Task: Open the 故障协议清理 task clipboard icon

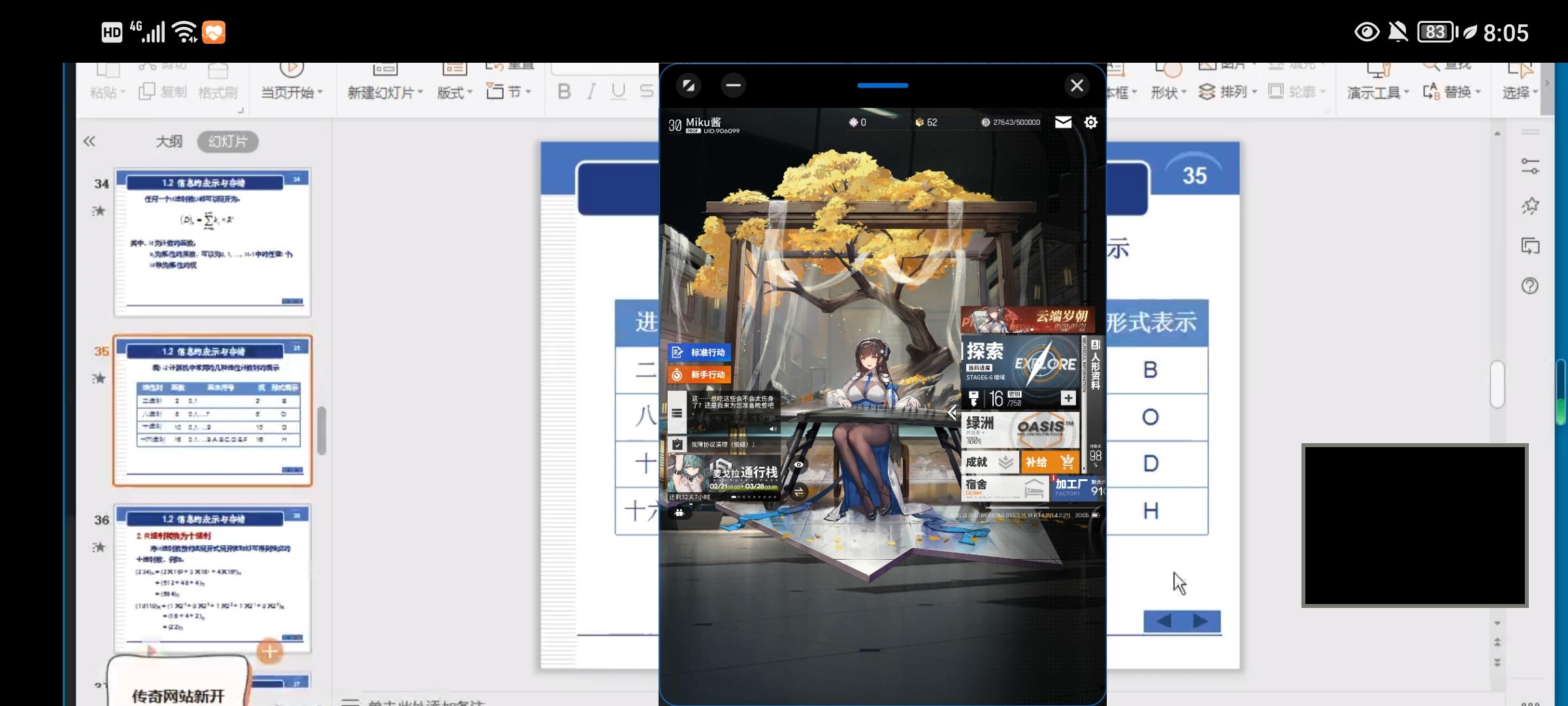Action: pos(677,445)
